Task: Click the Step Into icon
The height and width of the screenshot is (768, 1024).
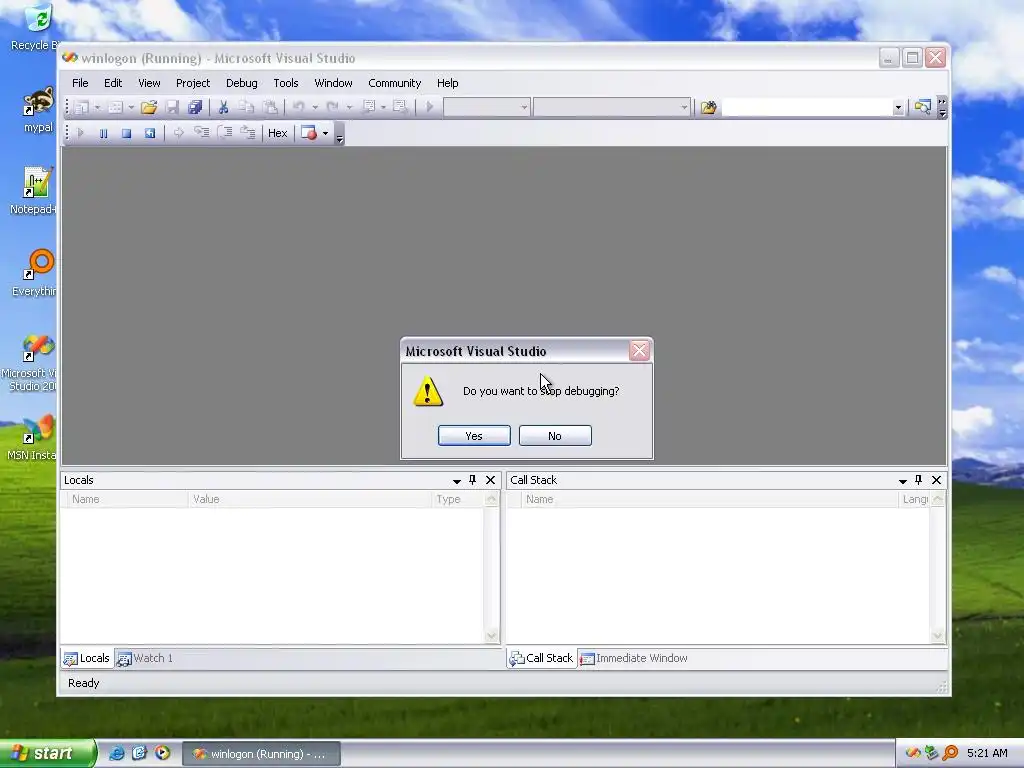Action: [202, 133]
